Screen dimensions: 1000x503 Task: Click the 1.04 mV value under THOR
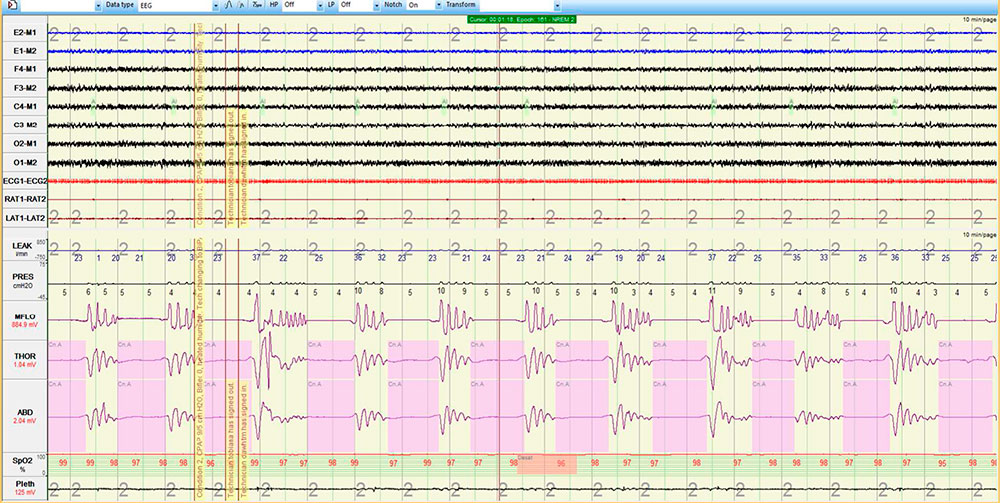[x=24, y=364]
